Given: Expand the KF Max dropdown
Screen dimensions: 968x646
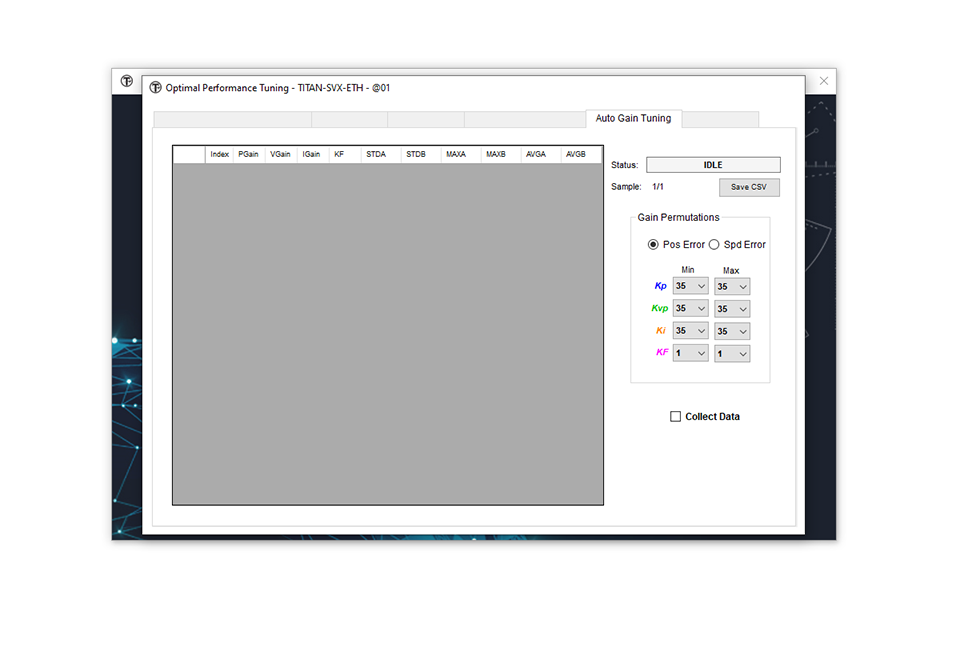Looking at the screenshot, I should click(732, 354).
